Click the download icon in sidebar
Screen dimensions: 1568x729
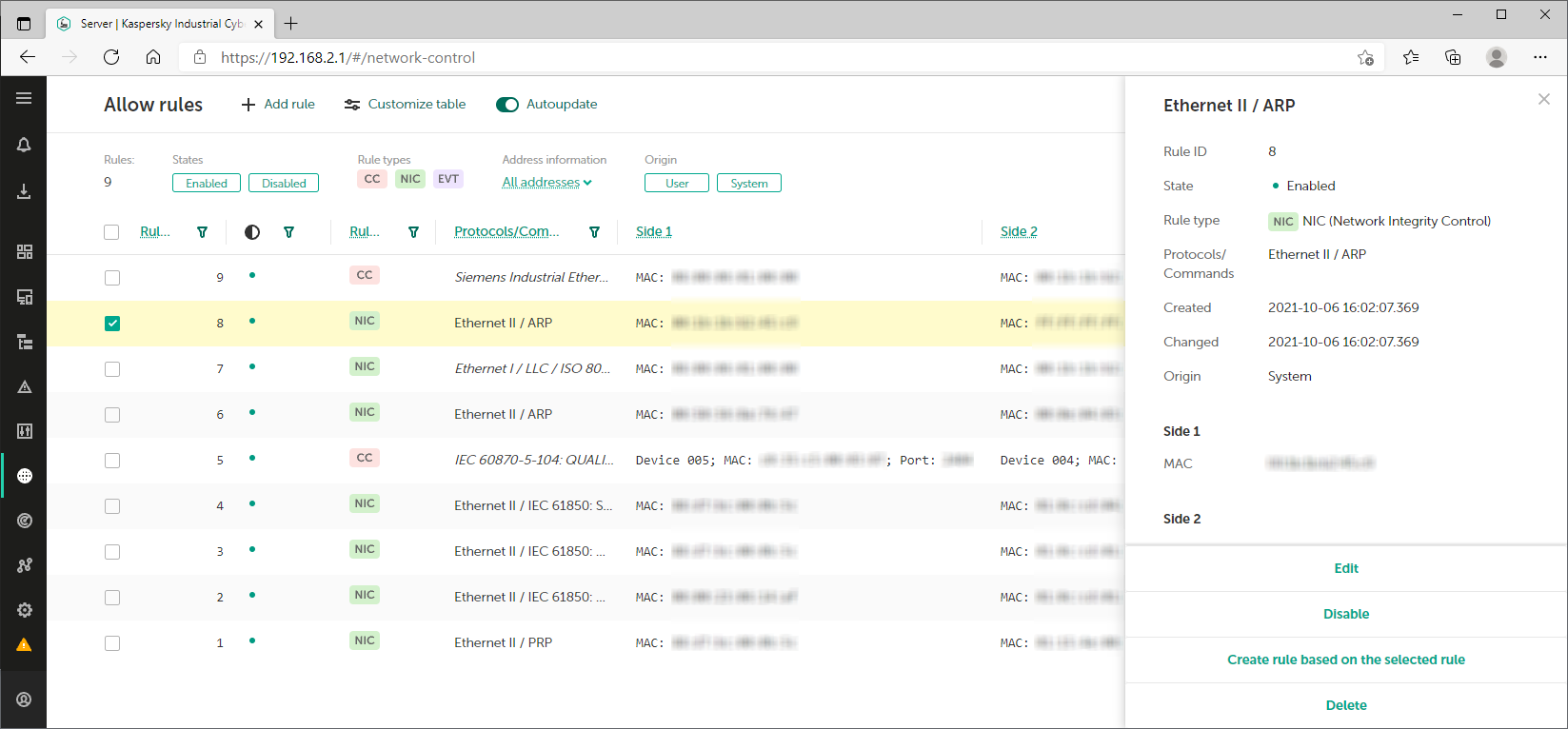pos(24,191)
